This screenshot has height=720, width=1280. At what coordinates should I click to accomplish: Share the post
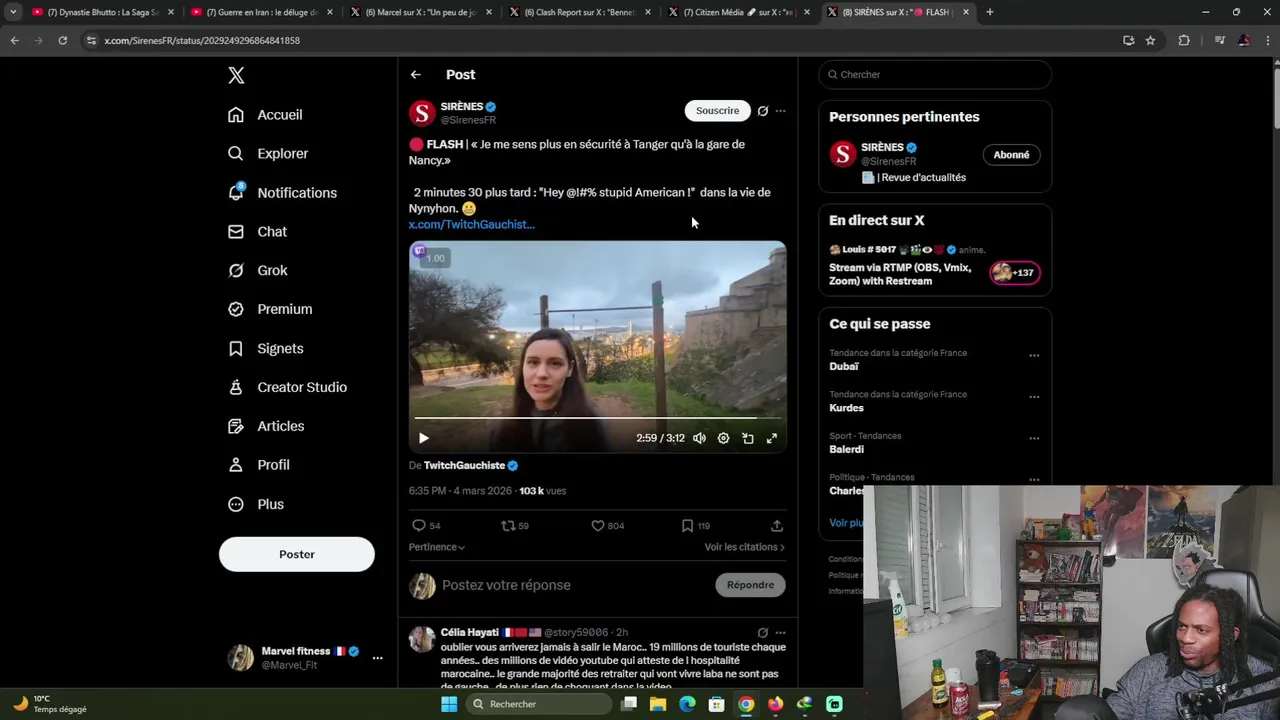pyautogui.click(x=777, y=526)
